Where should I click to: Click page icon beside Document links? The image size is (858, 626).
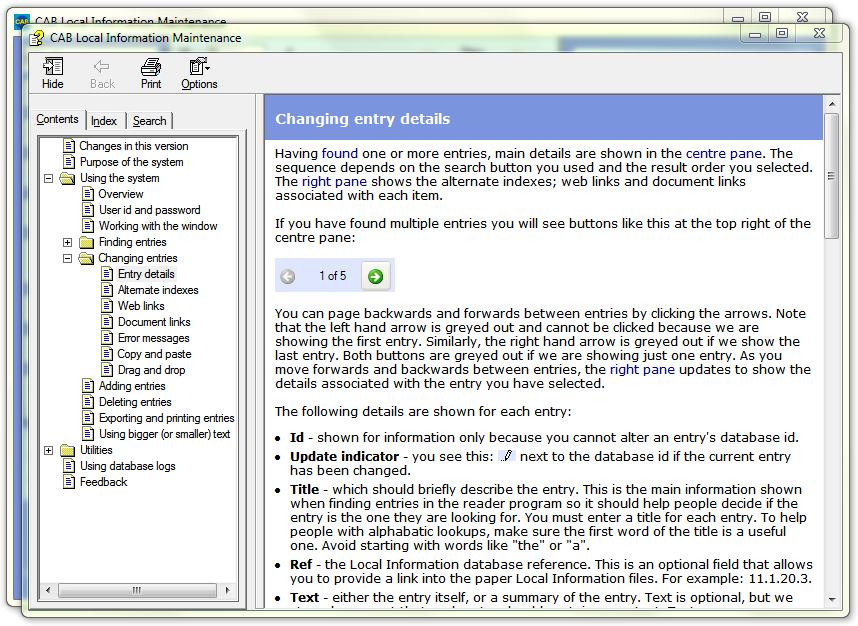click(x=107, y=322)
